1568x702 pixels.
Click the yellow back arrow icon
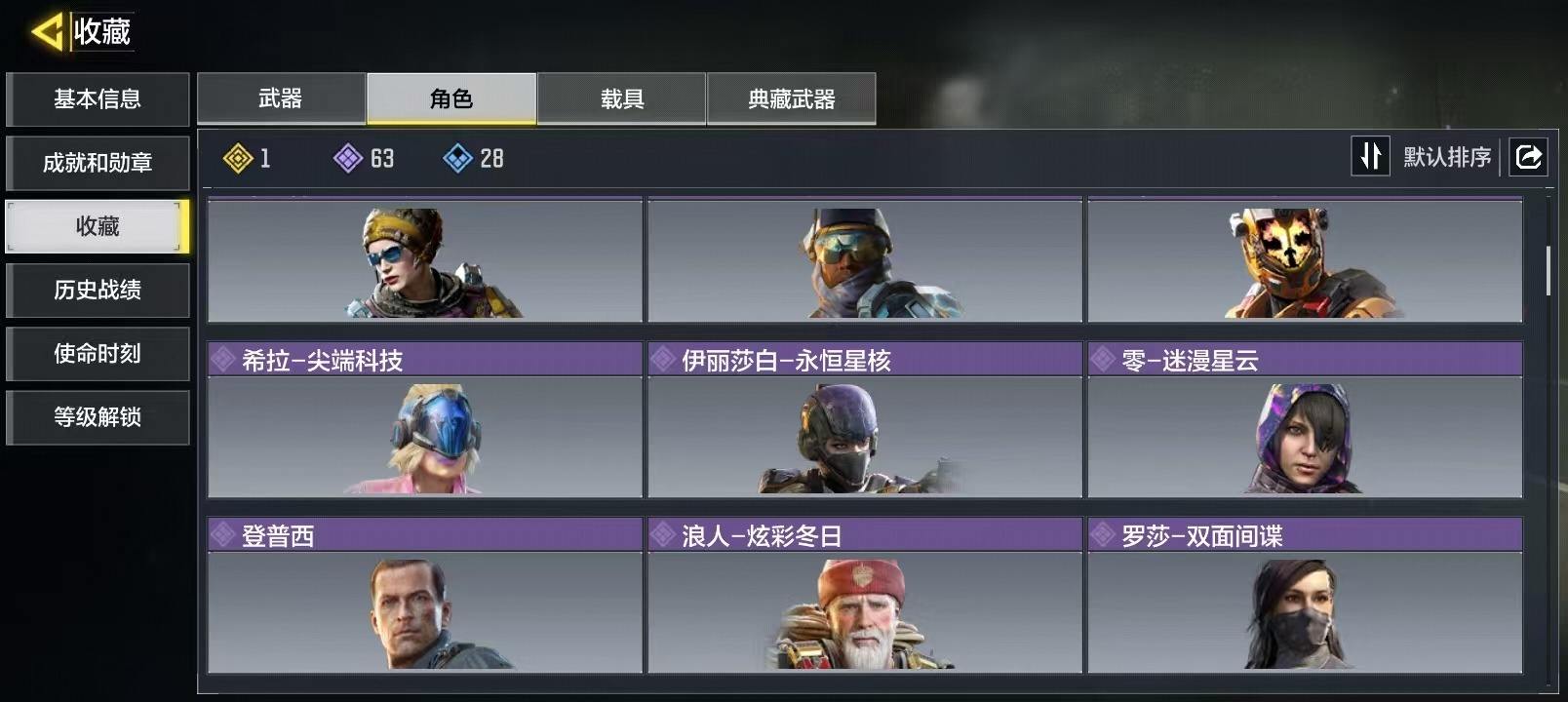click(x=46, y=31)
